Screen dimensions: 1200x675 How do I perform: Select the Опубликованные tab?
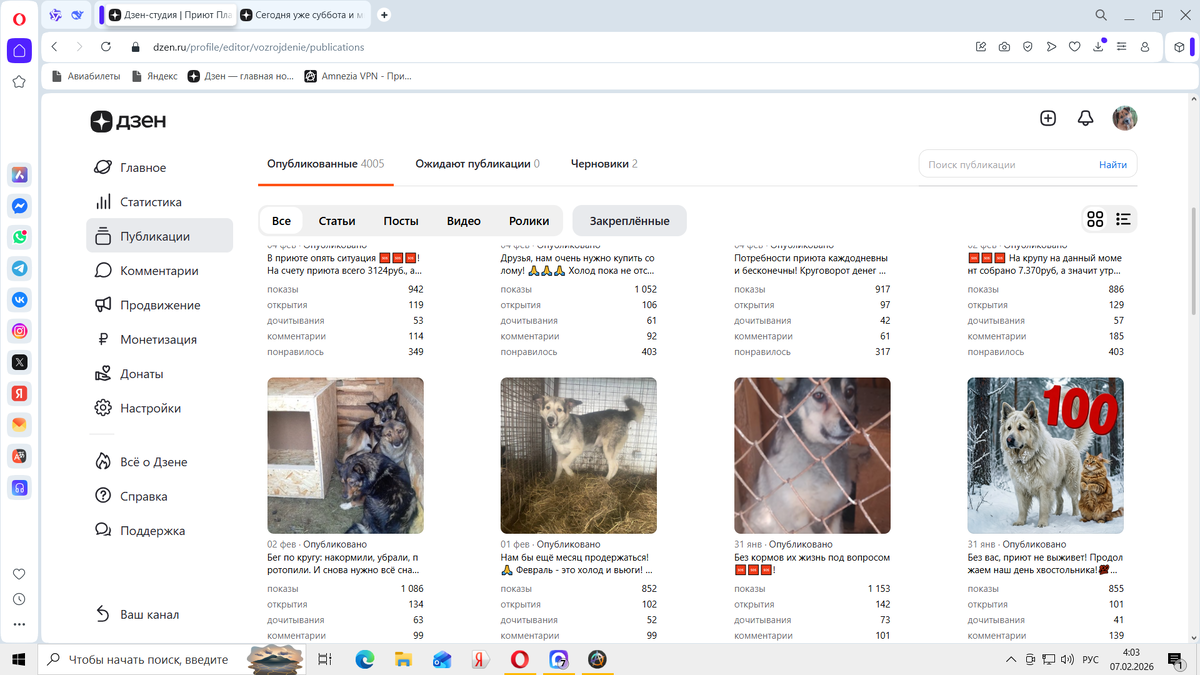pyautogui.click(x=326, y=164)
